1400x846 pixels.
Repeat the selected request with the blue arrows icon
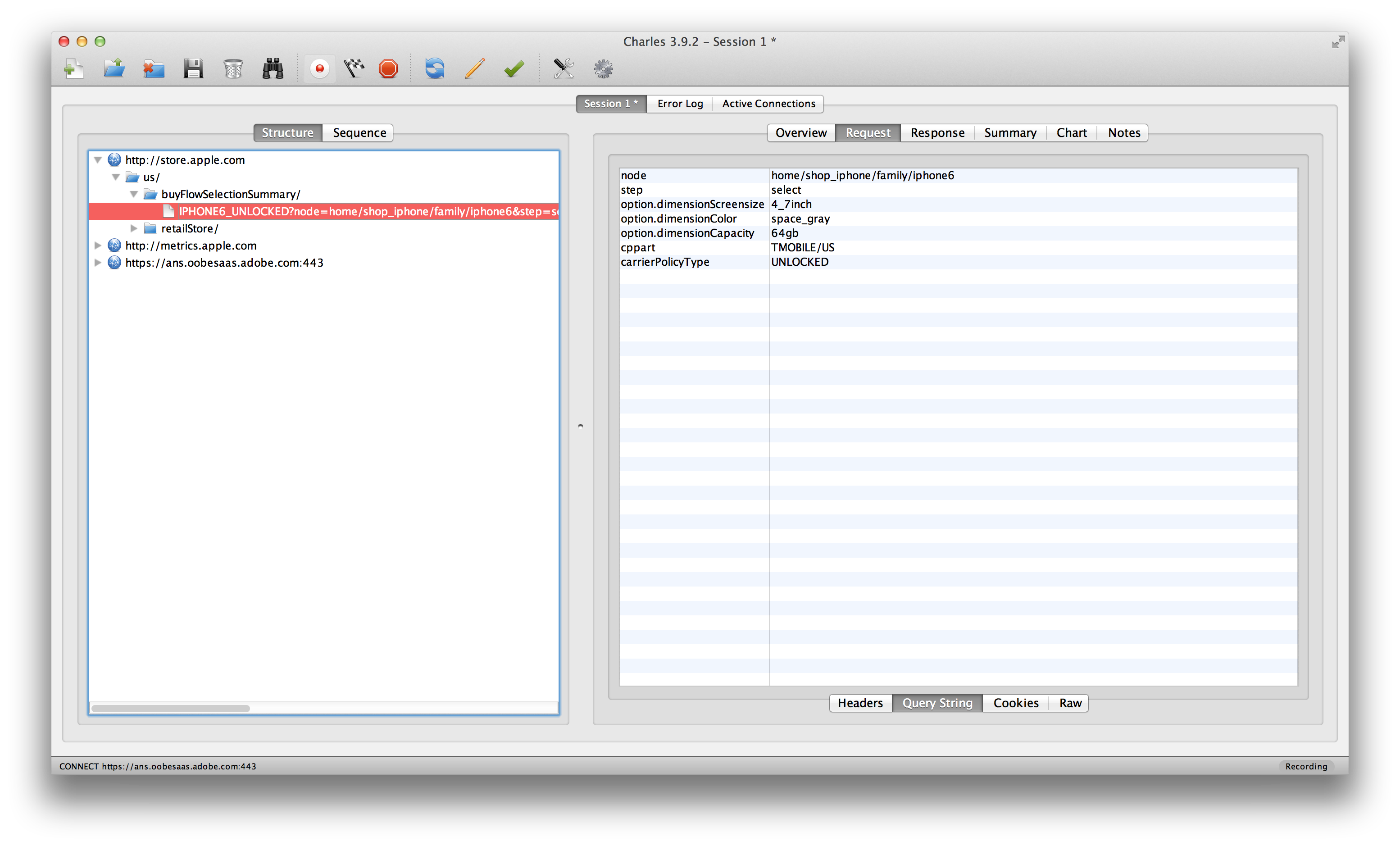(x=435, y=69)
